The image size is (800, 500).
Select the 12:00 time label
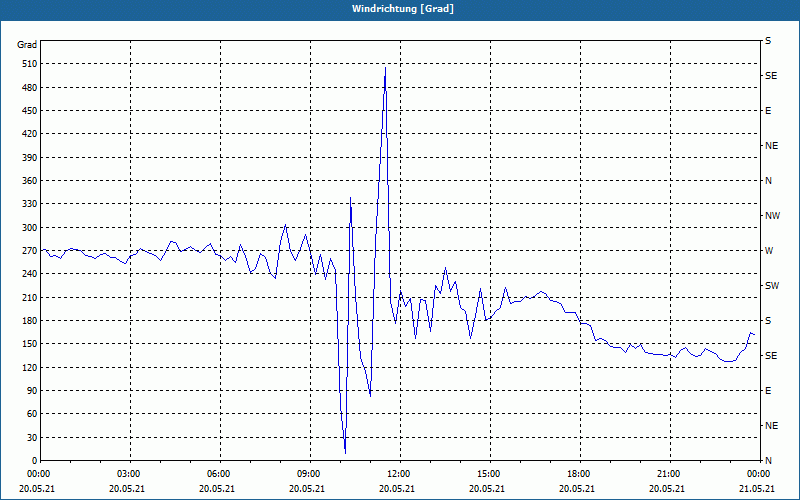(x=398, y=474)
